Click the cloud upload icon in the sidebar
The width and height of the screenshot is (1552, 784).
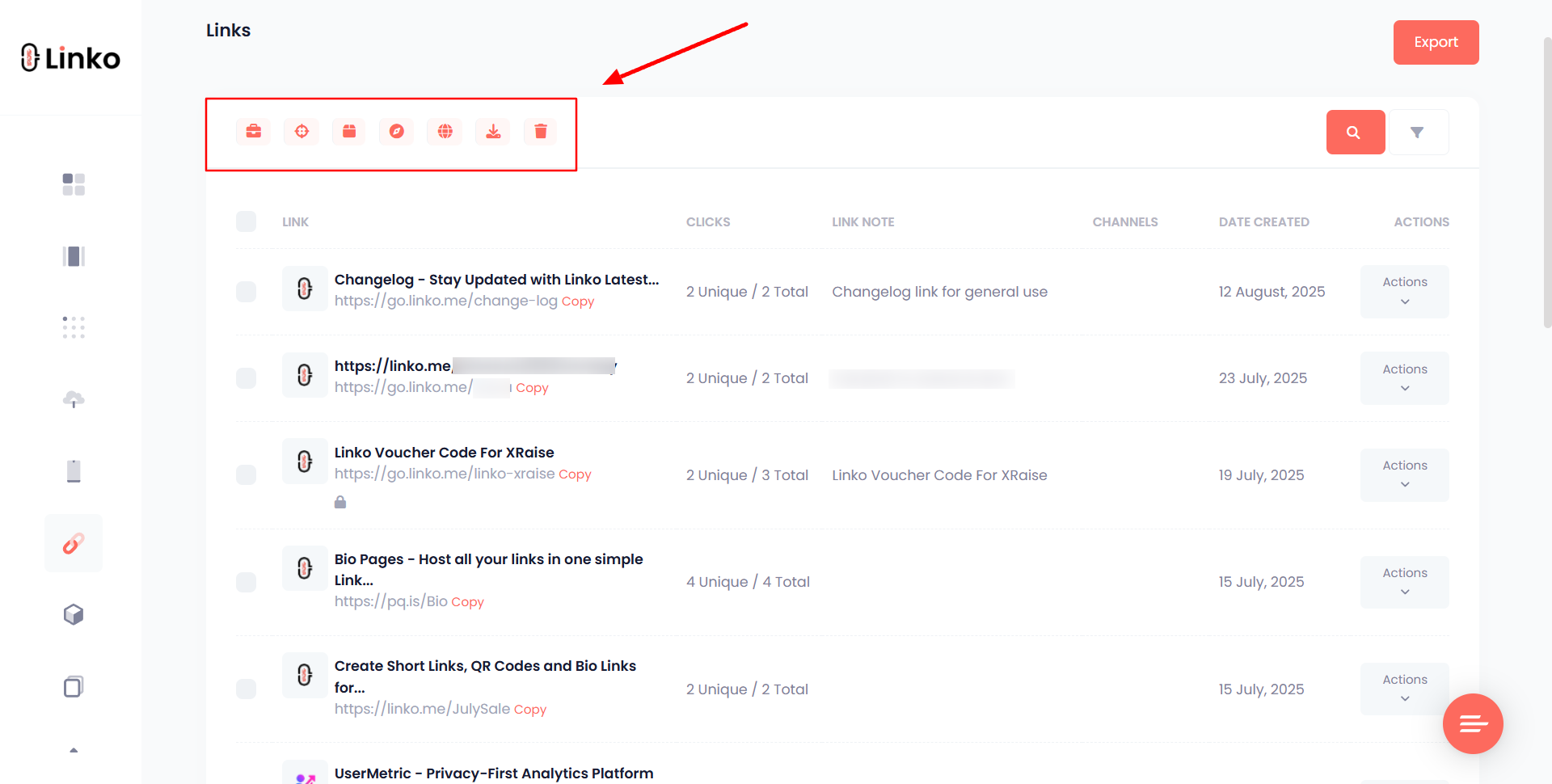point(74,398)
